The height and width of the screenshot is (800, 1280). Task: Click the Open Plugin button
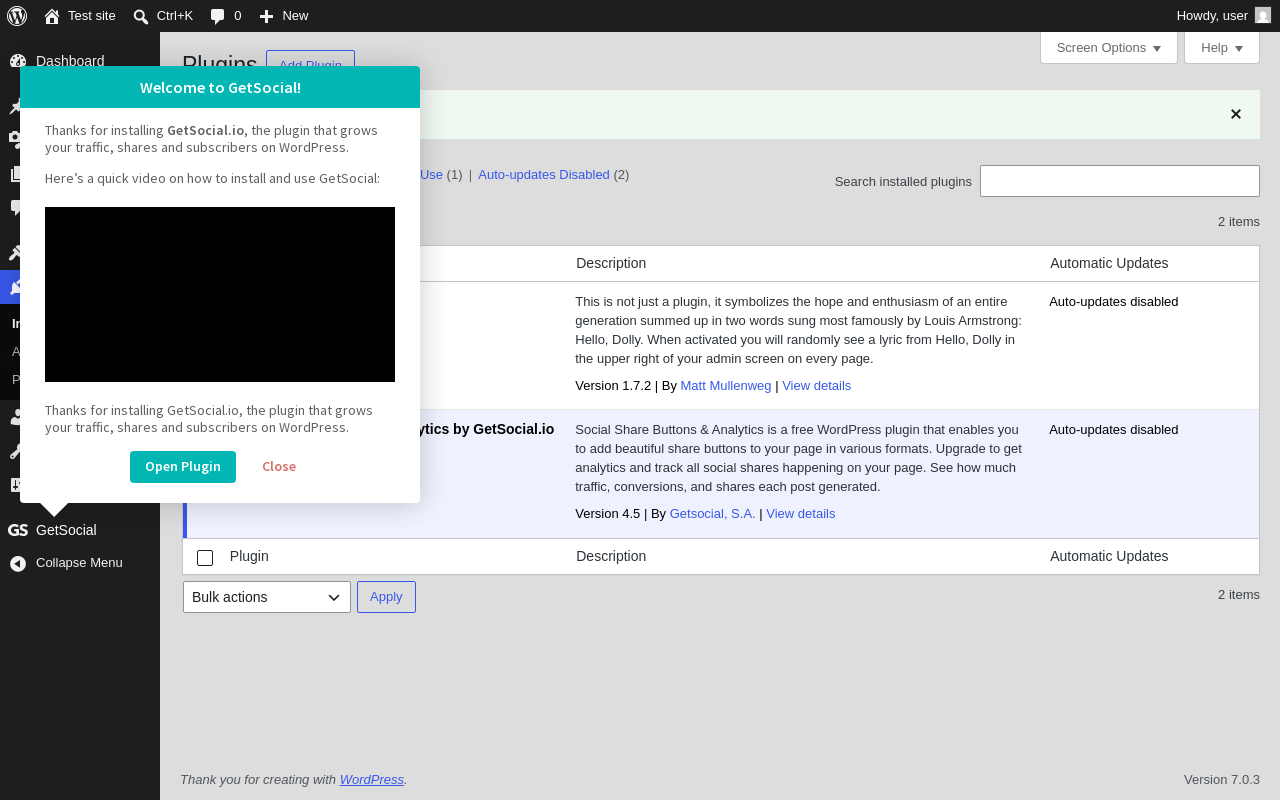tap(183, 467)
